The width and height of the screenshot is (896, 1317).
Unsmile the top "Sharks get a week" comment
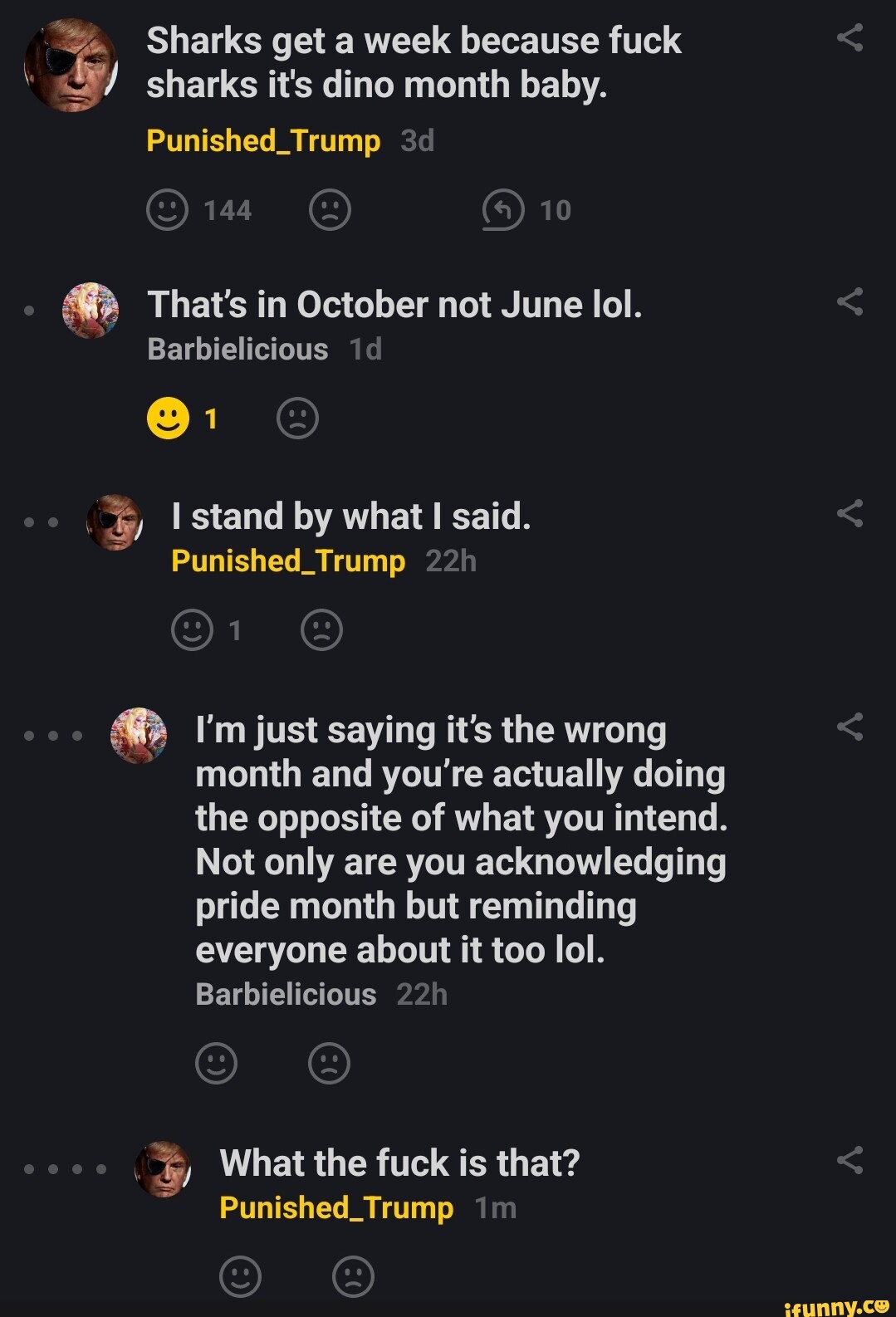click(x=330, y=210)
